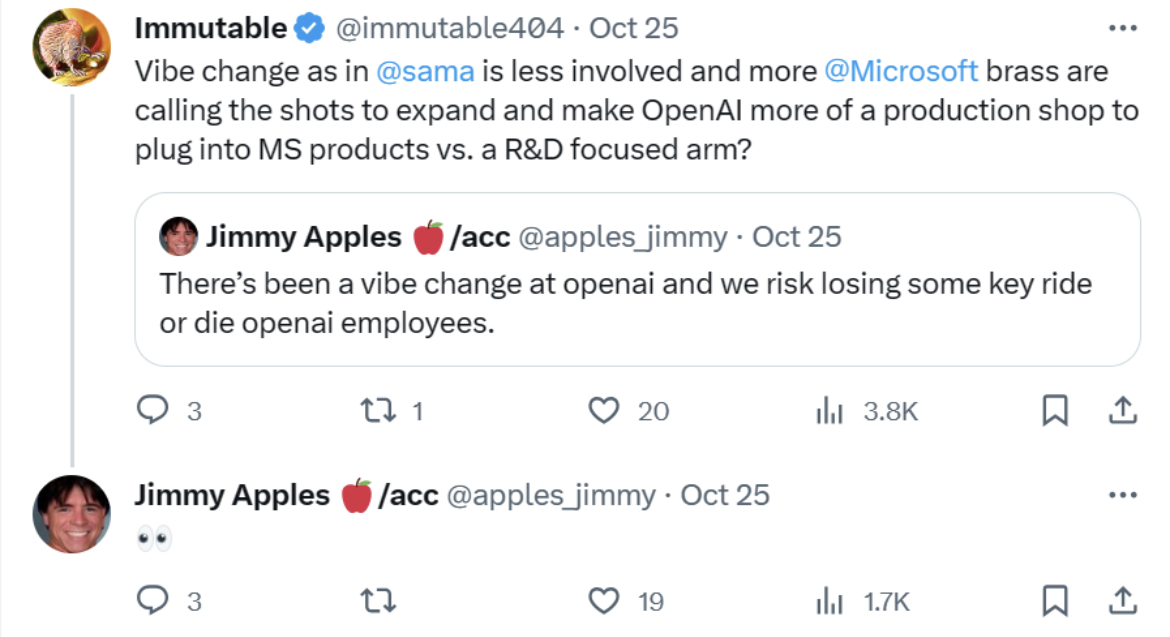Open more options on Immutable's tweet
This screenshot has height=637, width=1170.
point(1123,29)
